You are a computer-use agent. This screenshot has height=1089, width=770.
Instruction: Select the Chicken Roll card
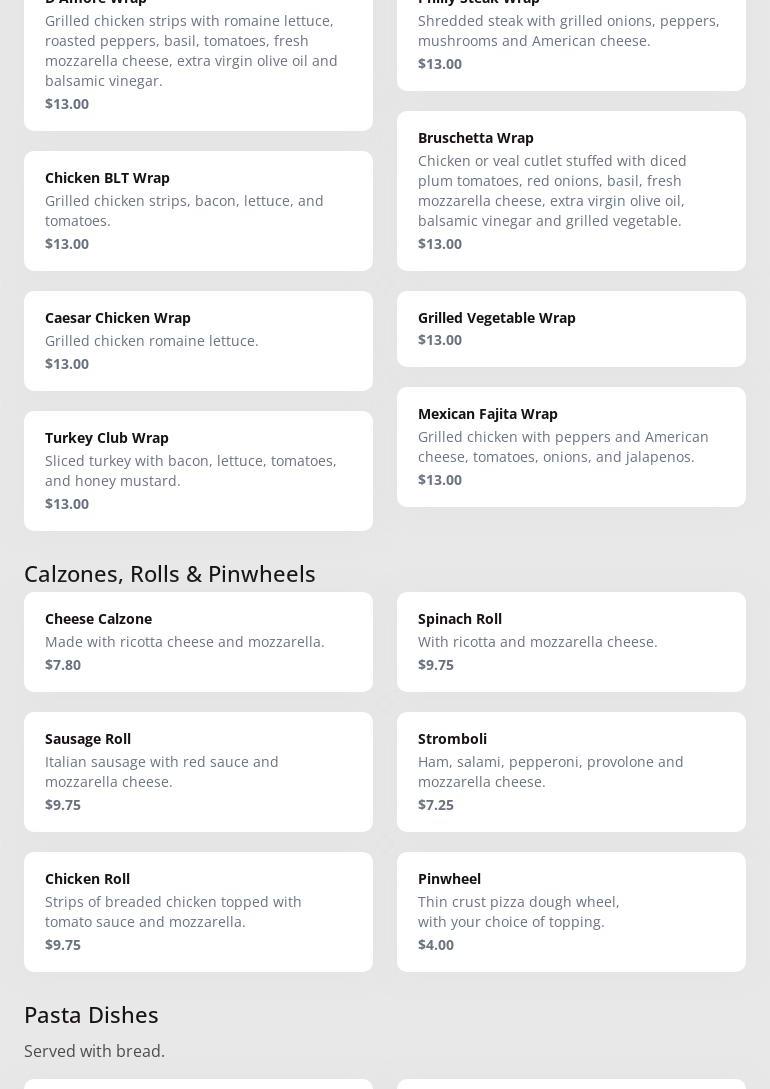point(198,911)
